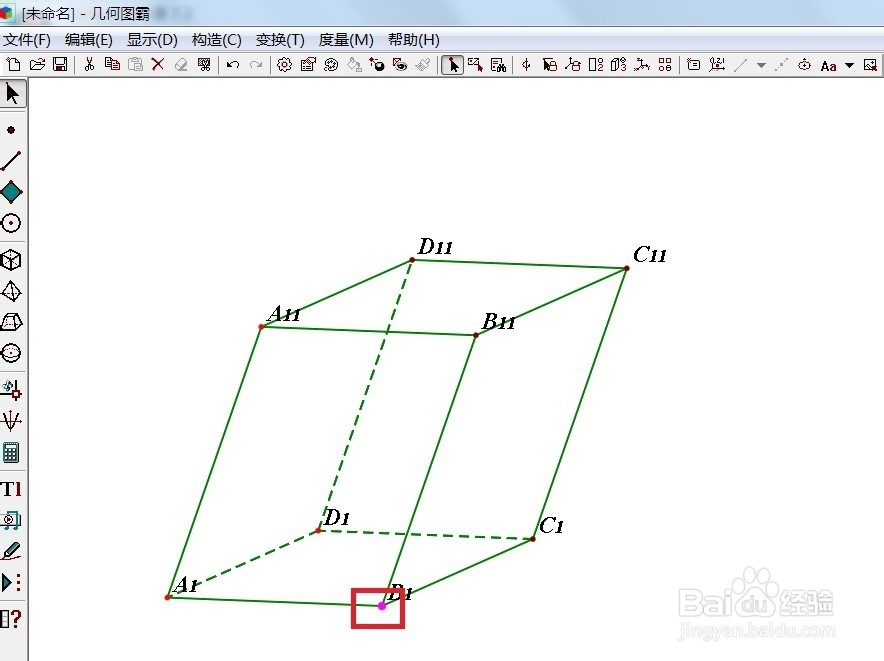Image resolution: width=884 pixels, height=661 pixels.
Task: Click the 2D view toolbar icon
Action: (x=596, y=65)
